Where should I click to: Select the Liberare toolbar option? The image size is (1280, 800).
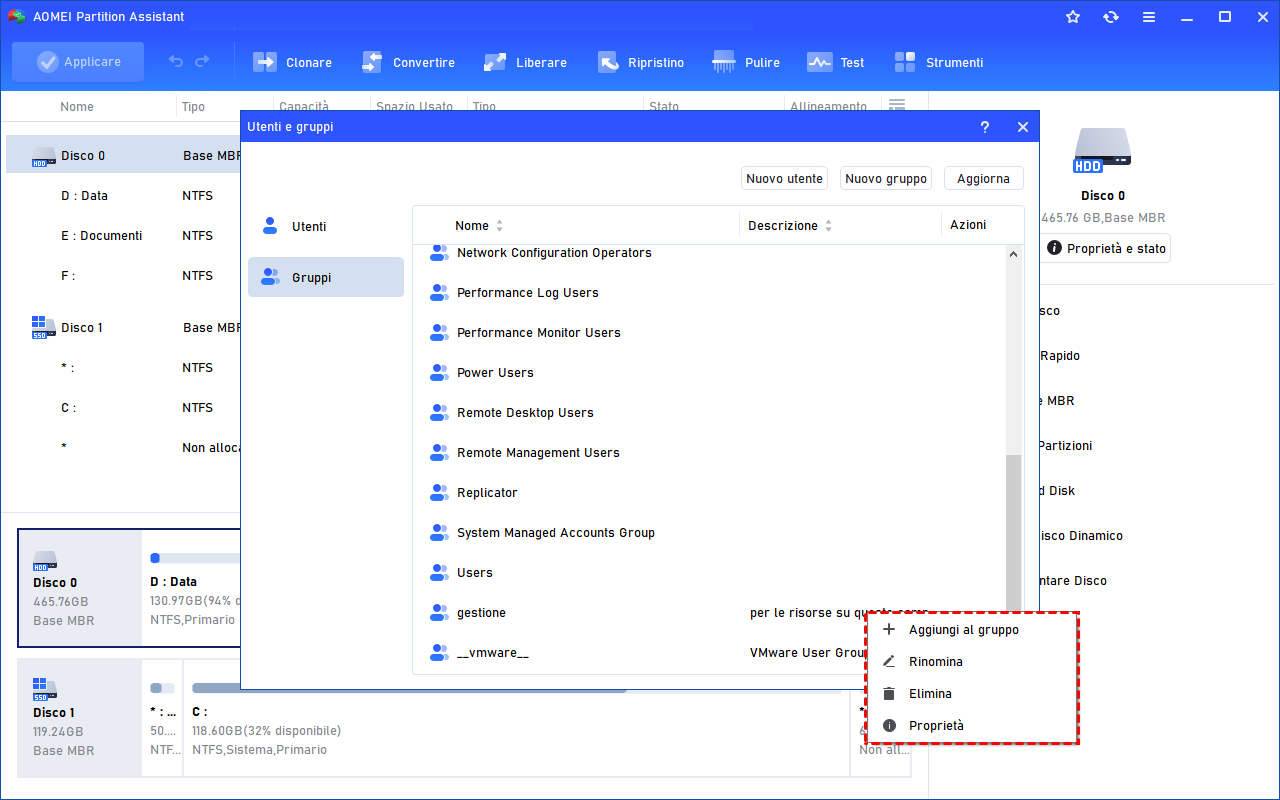pos(525,62)
